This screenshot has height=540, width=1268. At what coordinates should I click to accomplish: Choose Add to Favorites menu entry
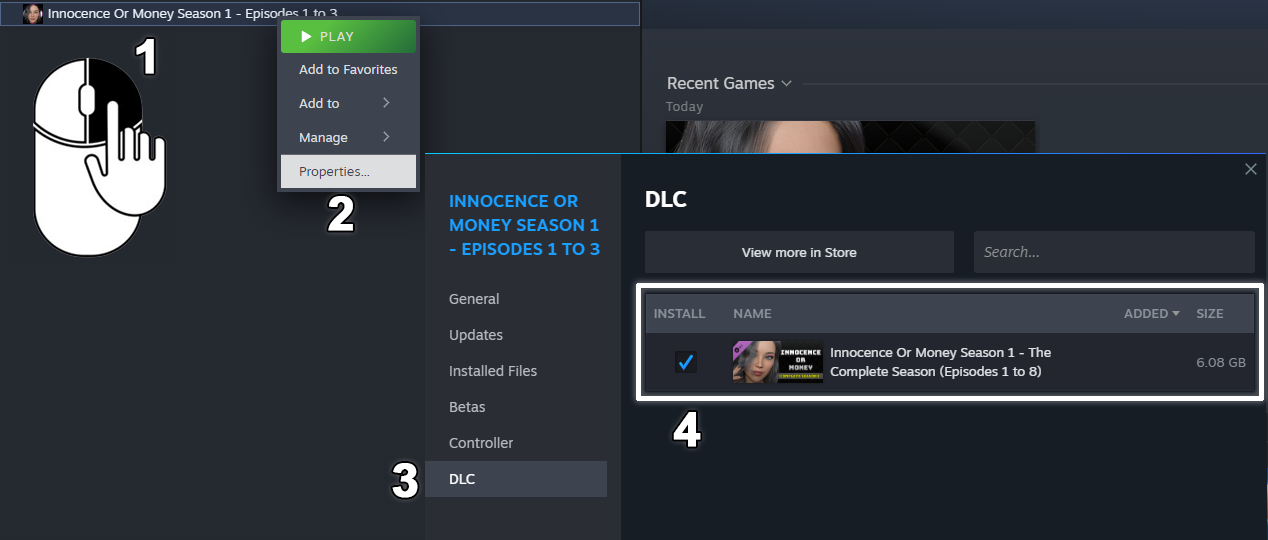(348, 69)
